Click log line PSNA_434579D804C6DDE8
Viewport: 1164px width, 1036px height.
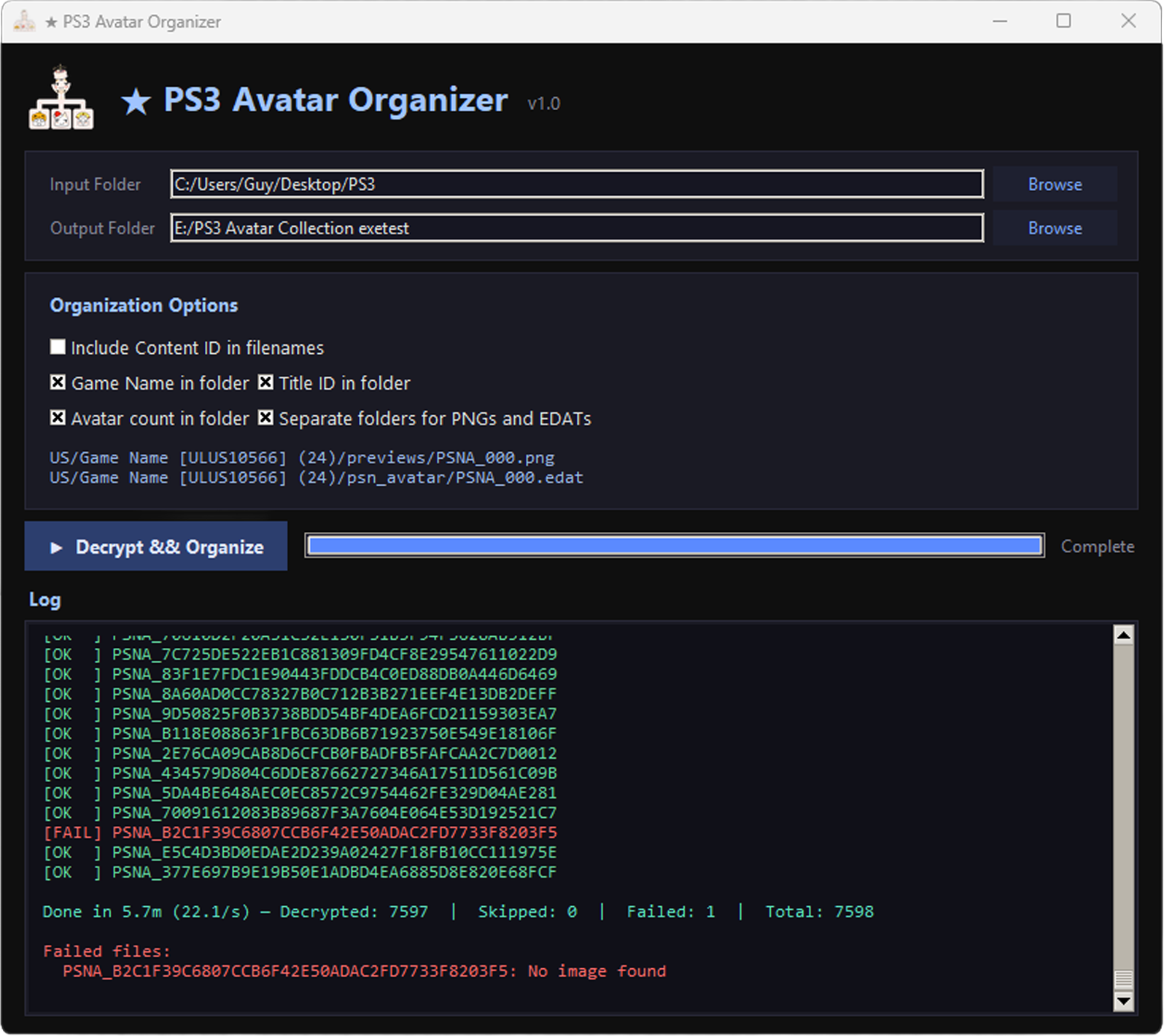point(300,773)
